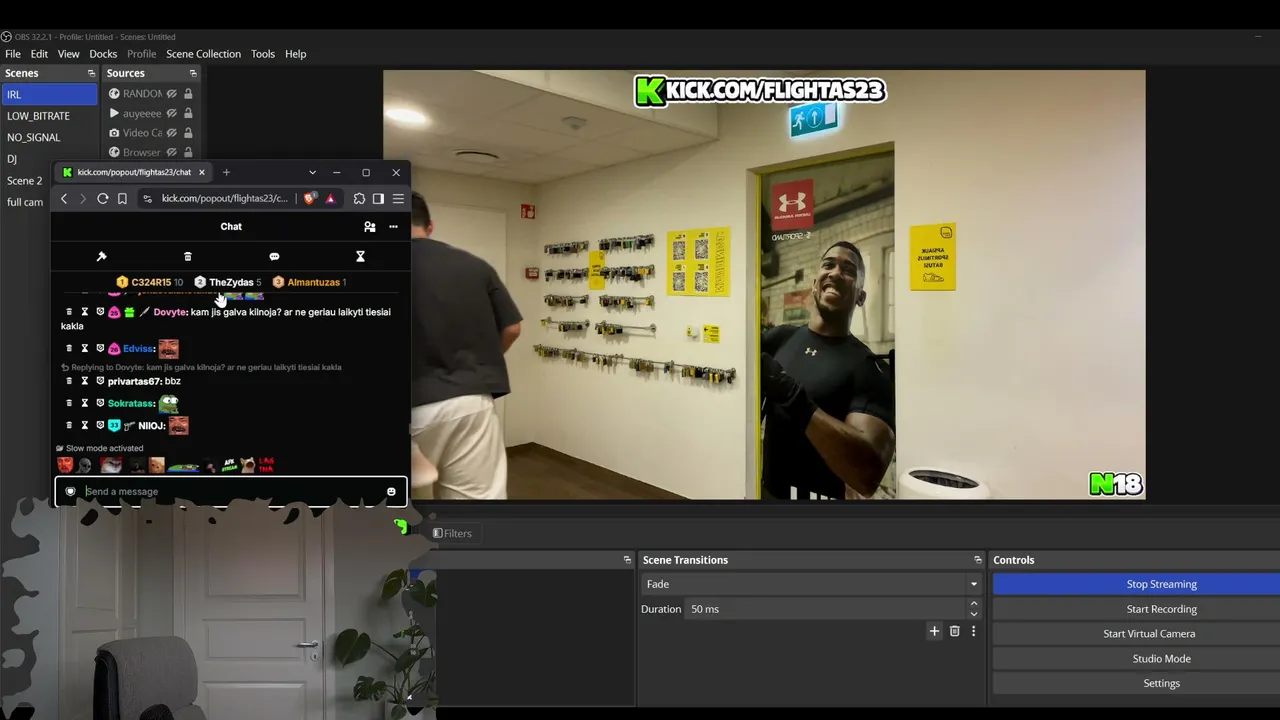Open the Scene Collection menu
This screenshot has height=720, width=1280.
point(203,54)
